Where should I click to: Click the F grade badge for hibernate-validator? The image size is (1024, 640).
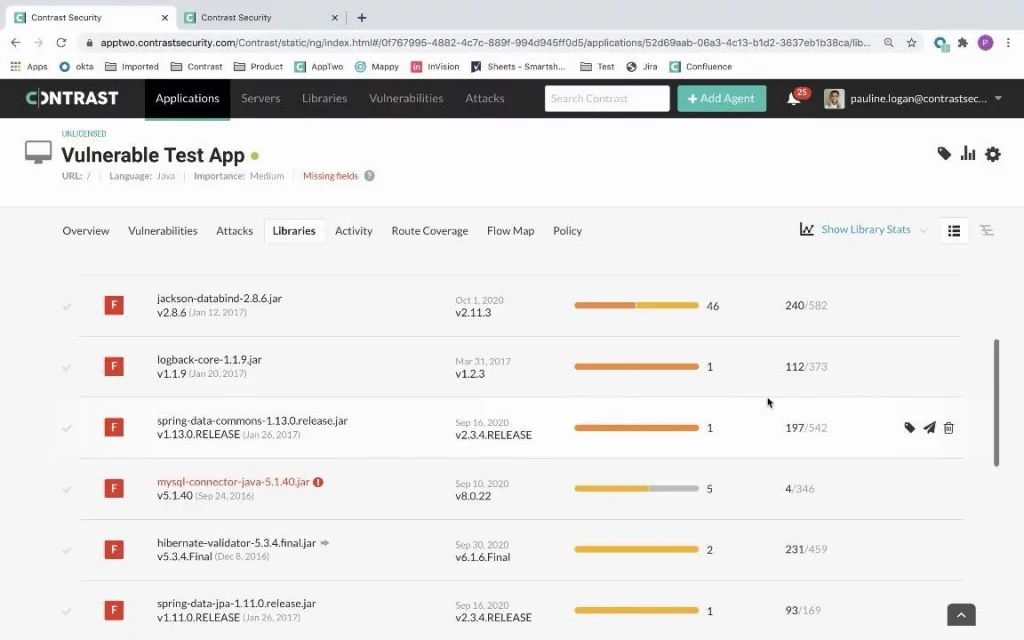pos(114,549)
